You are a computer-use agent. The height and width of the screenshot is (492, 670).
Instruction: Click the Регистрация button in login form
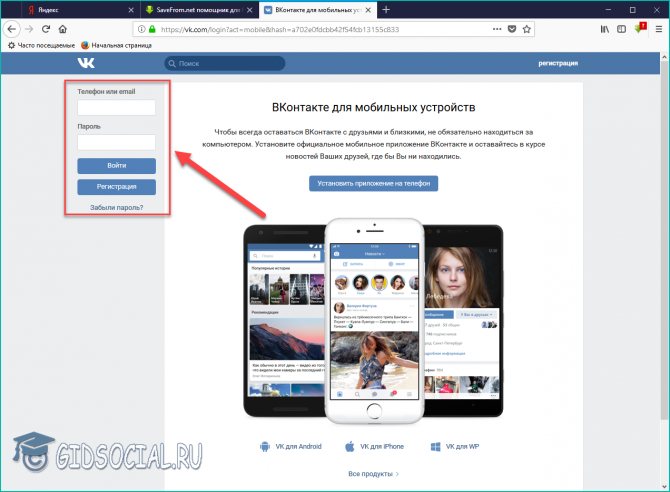coord(117,187)
